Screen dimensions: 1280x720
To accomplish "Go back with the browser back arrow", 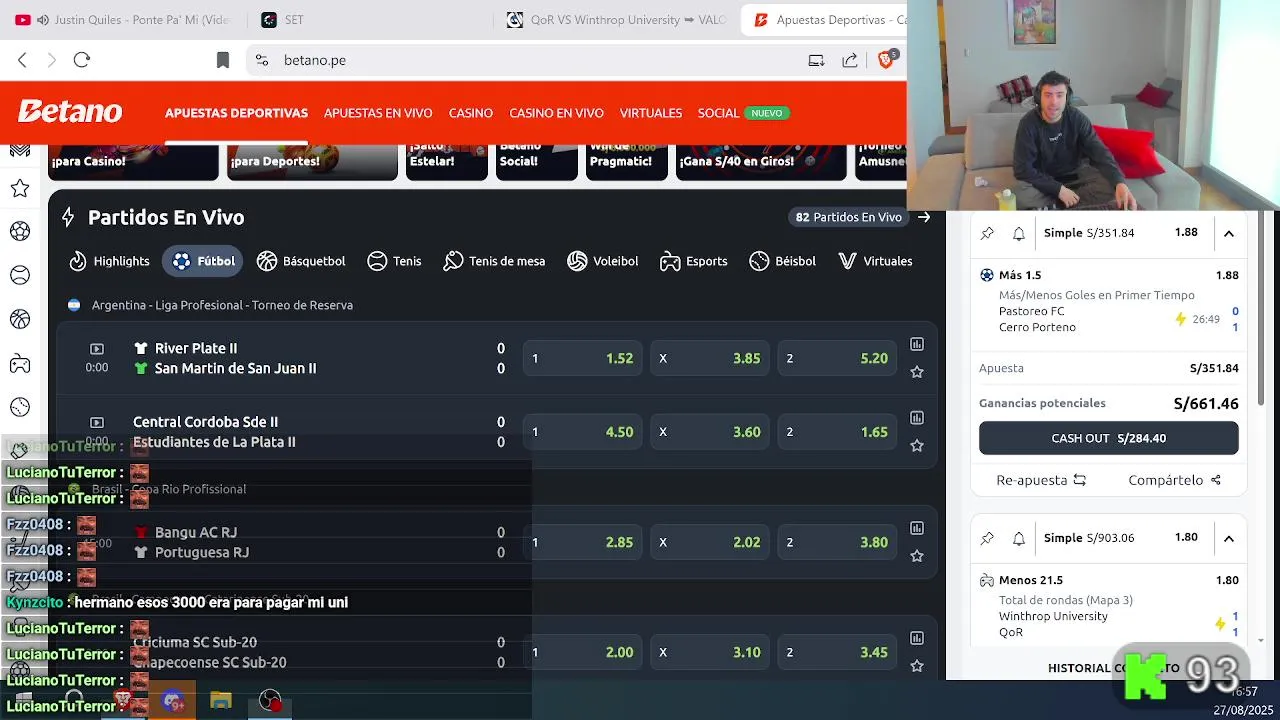I will click(x=22, y=60).
